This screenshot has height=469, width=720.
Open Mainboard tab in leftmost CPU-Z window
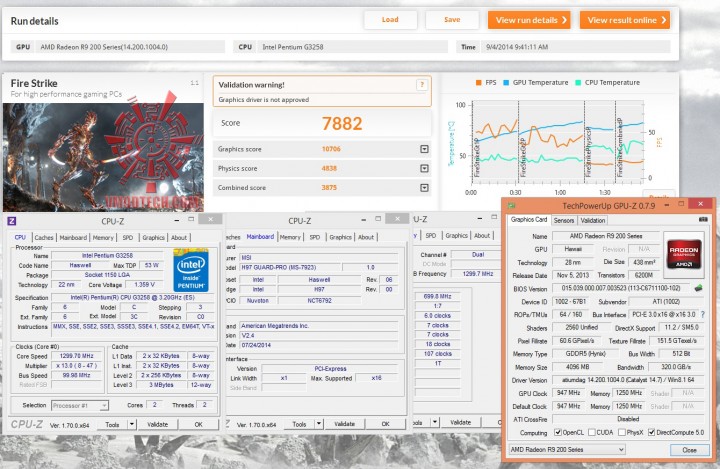[73, 237]
